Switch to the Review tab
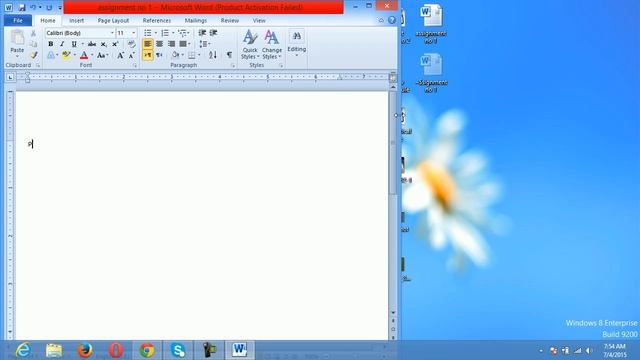 [230, 20]
